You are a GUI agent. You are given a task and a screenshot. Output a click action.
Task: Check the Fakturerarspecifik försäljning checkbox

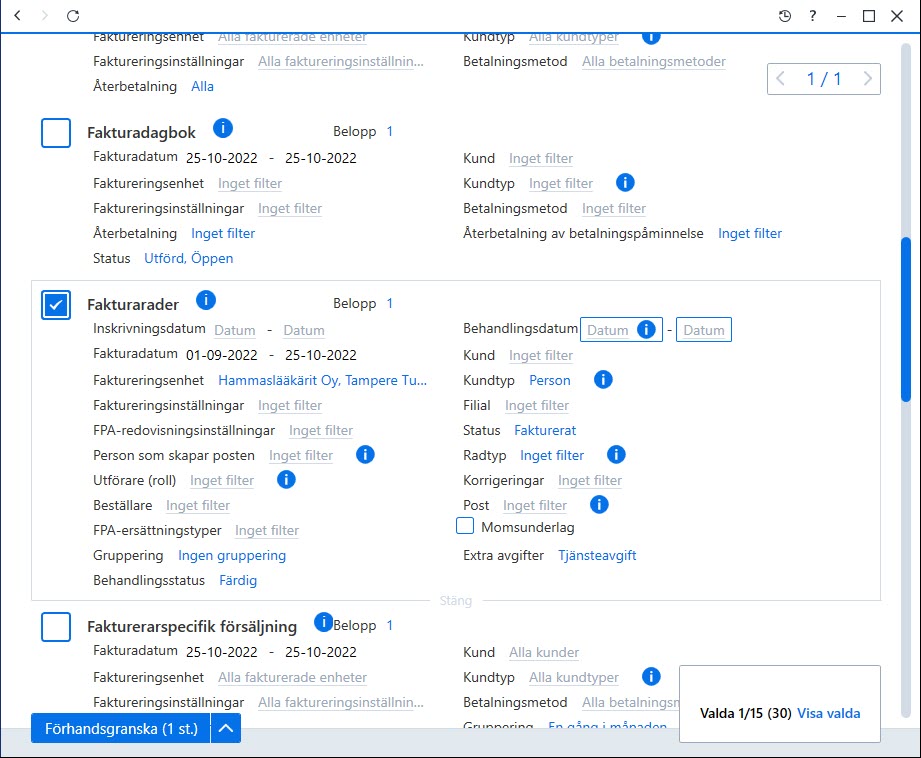pyautogui.click(x=56, y=627)
